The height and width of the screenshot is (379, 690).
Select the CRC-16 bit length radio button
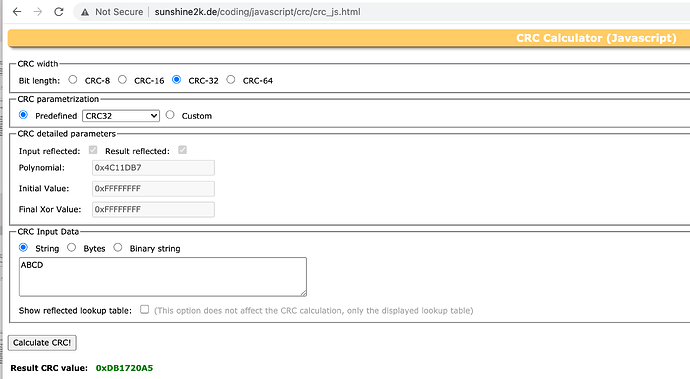click(x=122, y=80)
